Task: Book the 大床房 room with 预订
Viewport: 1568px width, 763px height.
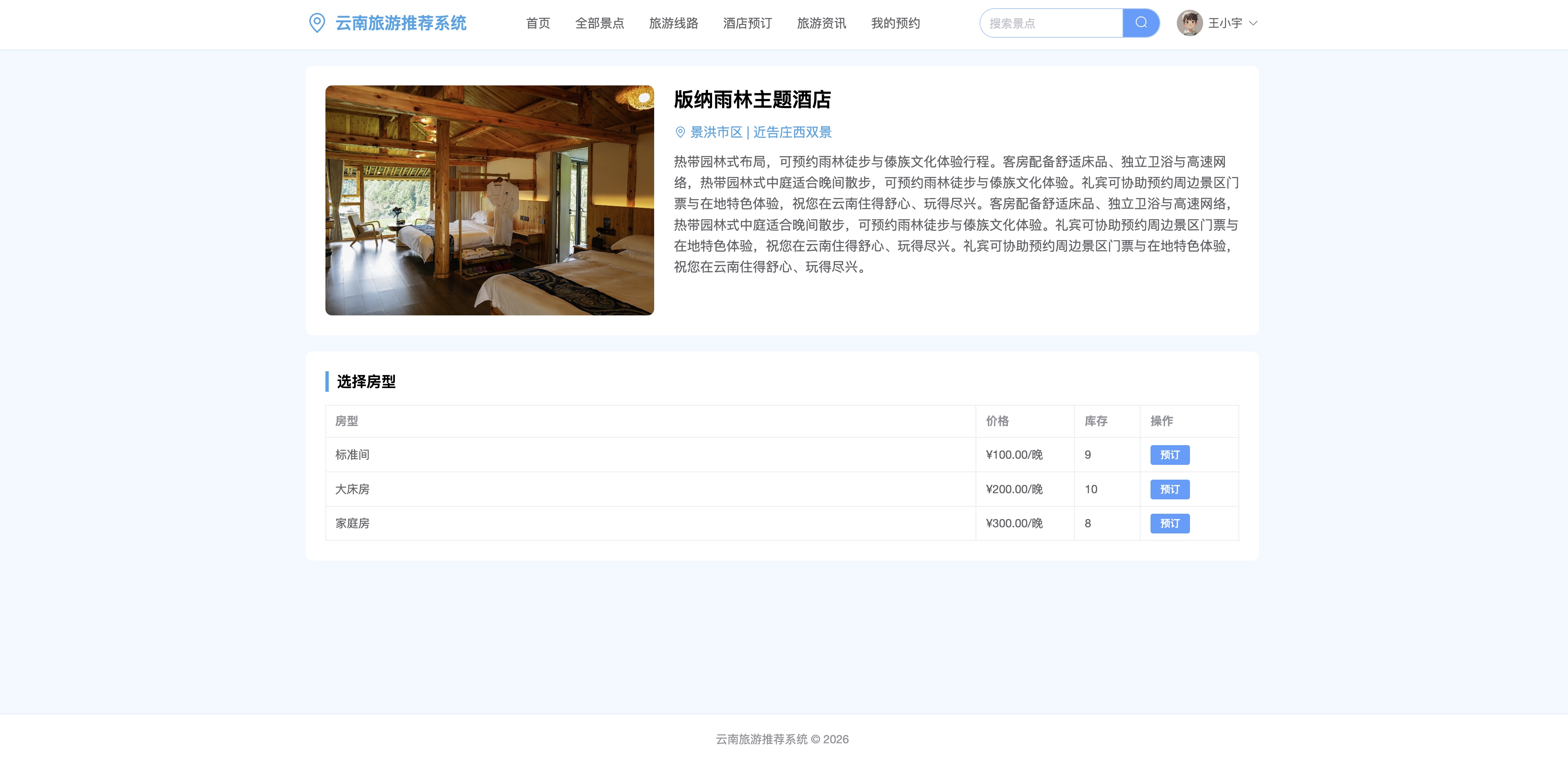Action: (x=1169, y=489)
